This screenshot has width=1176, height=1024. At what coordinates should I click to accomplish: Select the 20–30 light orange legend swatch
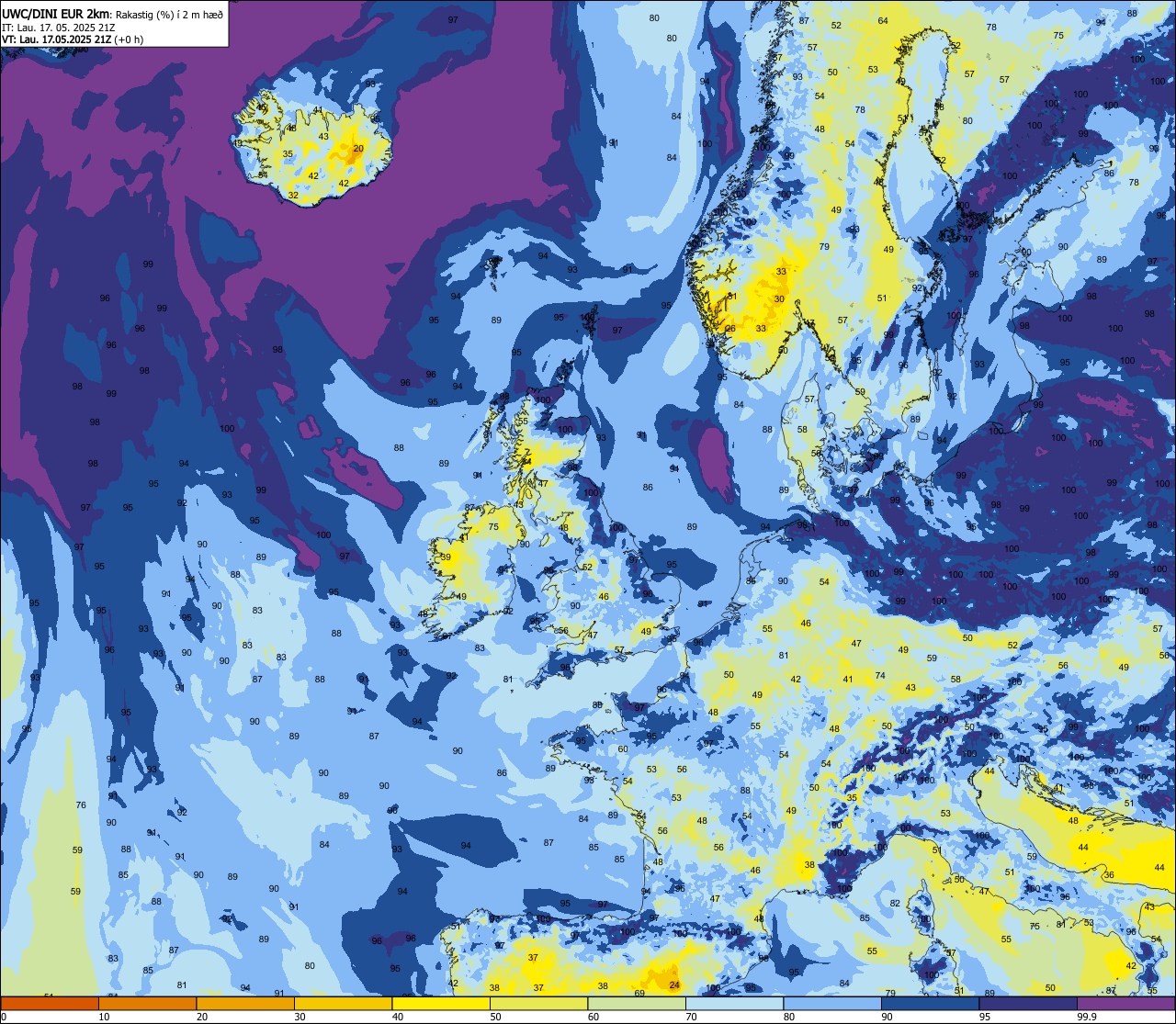pos(245,1004)
